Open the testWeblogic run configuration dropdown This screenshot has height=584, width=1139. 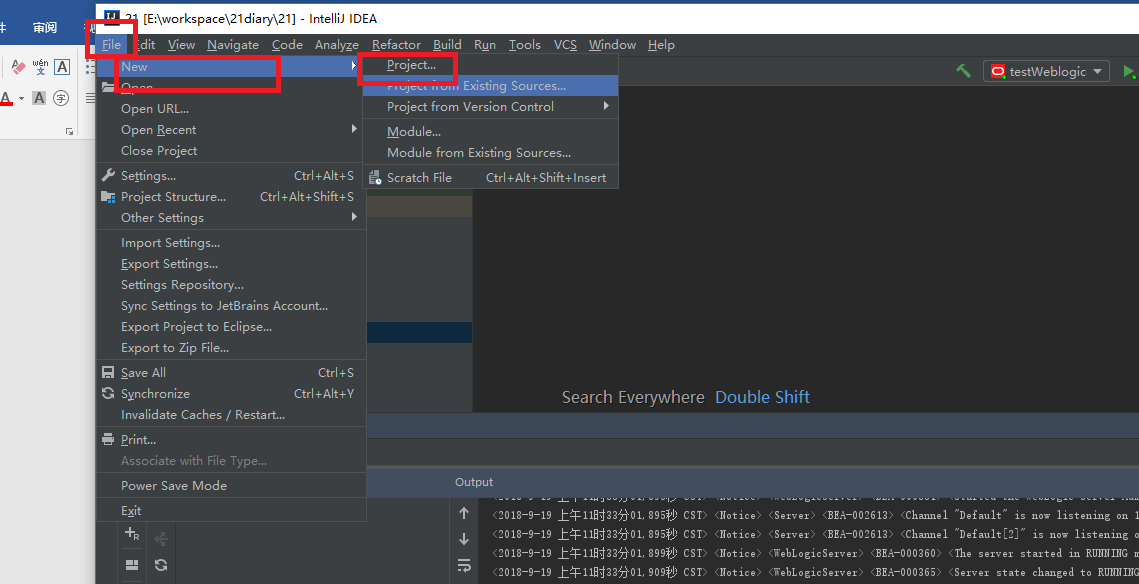[x=1046, y=71]
